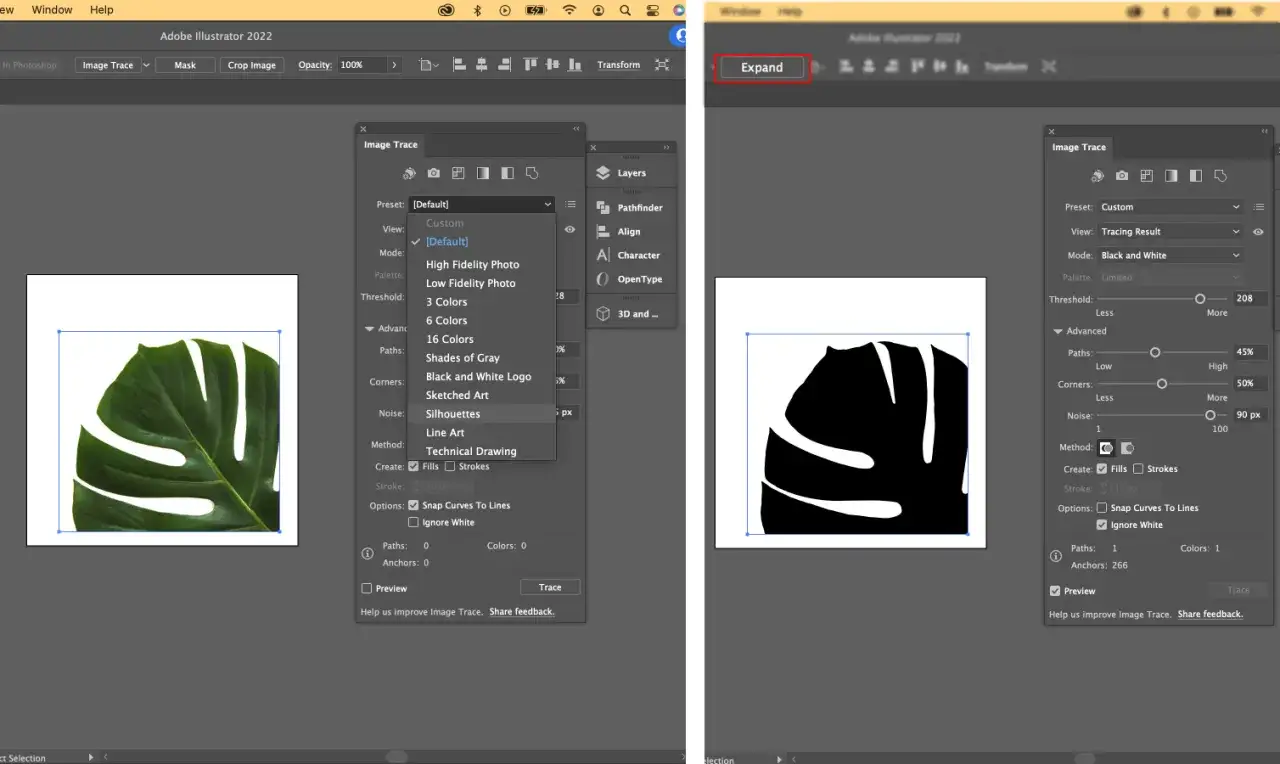The width and height of the screenshot is (1280, 764).
Task: Click High Color camera icon in [Default] preset panel
Action: [433, 173]
